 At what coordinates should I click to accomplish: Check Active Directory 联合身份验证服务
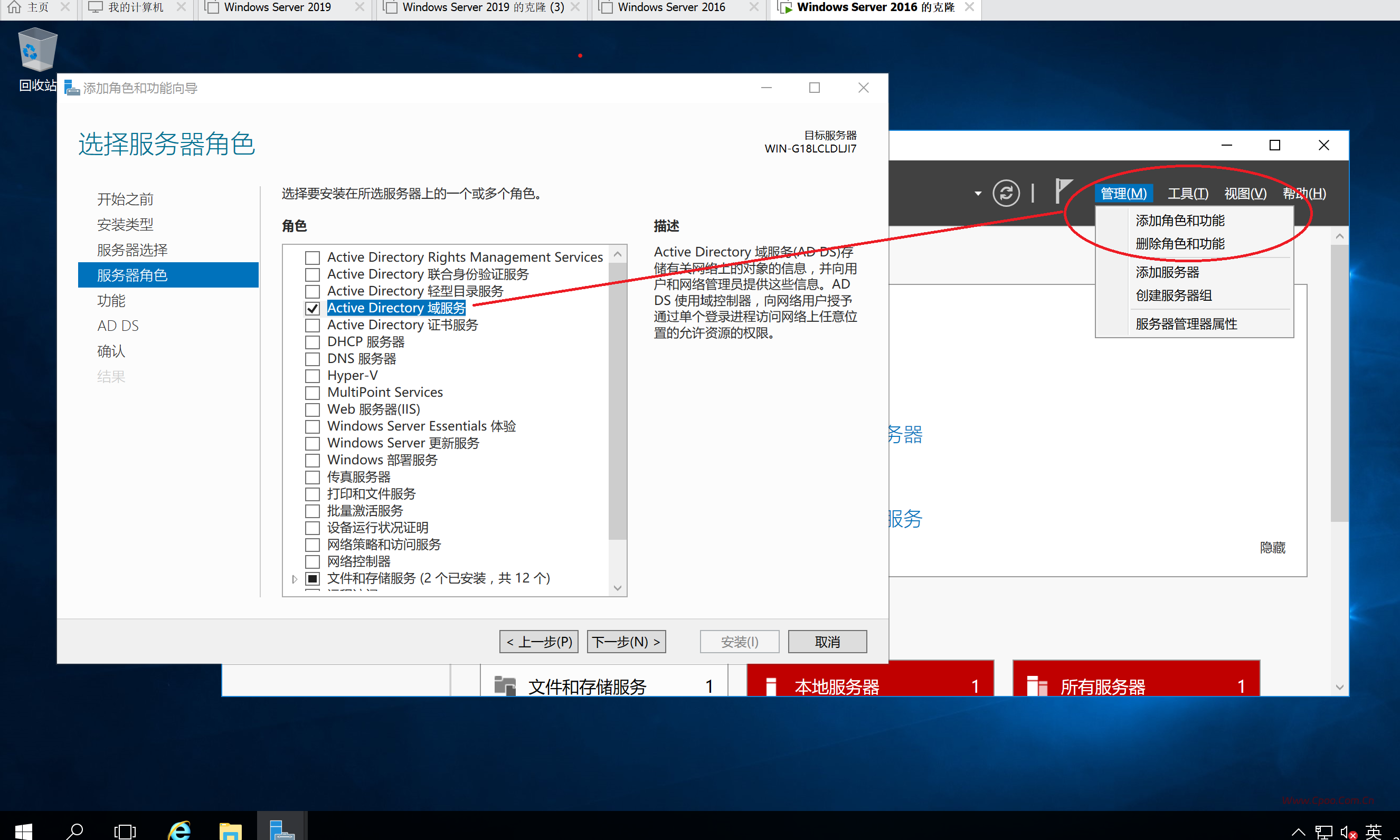point(312,274)
